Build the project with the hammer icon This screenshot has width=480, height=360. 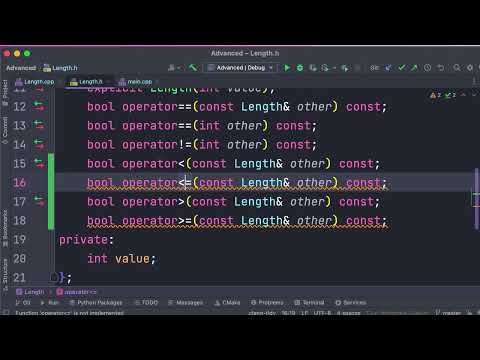coord(193,68)
